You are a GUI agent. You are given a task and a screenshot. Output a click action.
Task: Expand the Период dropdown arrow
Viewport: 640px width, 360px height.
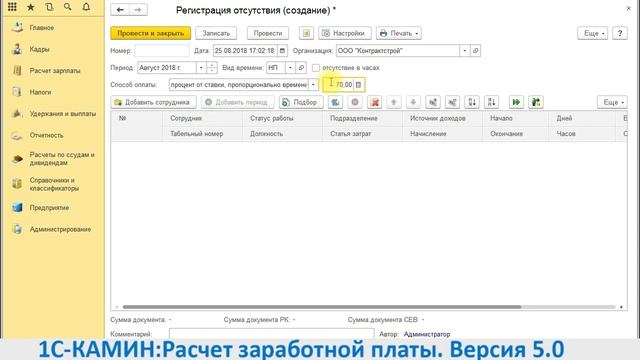tap(201, 68)
